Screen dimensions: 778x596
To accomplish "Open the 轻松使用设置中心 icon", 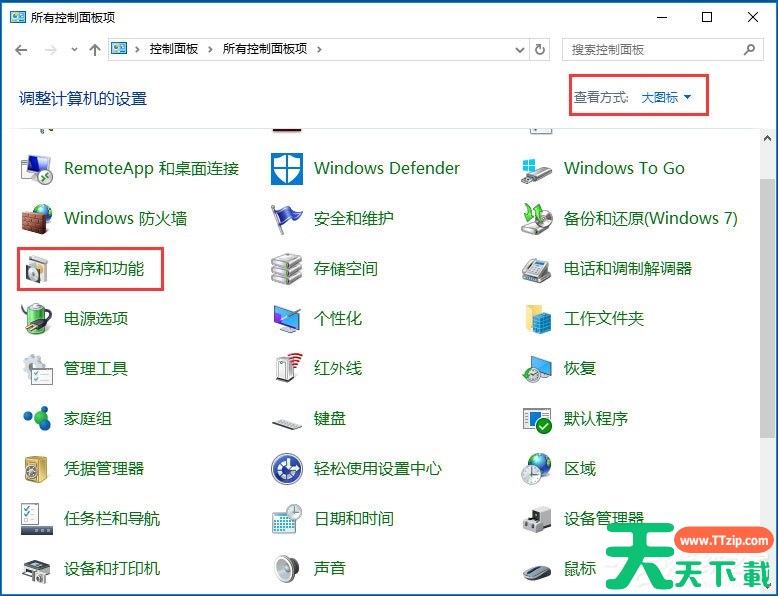I will [x=287, y=469].
